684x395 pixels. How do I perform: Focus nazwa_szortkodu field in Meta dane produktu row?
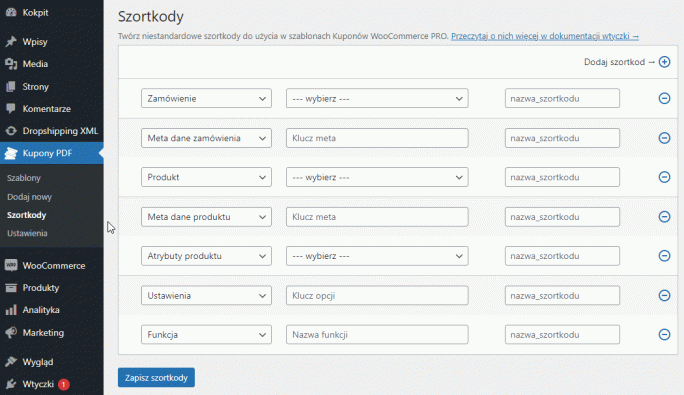tap(562, 216)
